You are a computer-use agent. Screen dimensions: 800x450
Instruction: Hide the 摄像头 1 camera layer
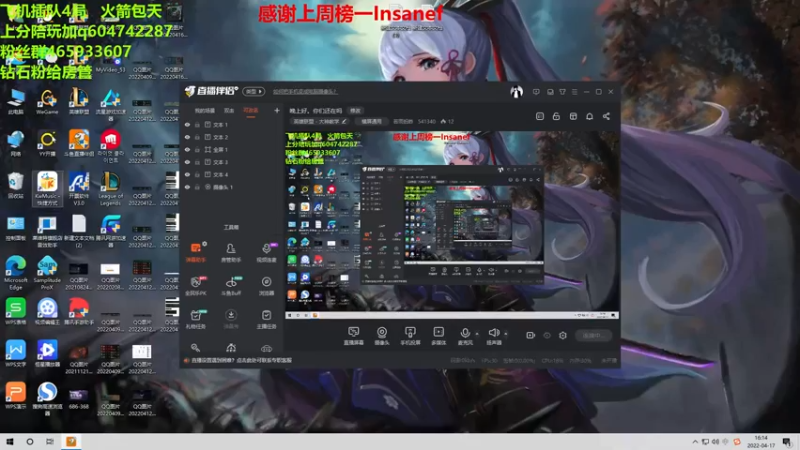187,187
